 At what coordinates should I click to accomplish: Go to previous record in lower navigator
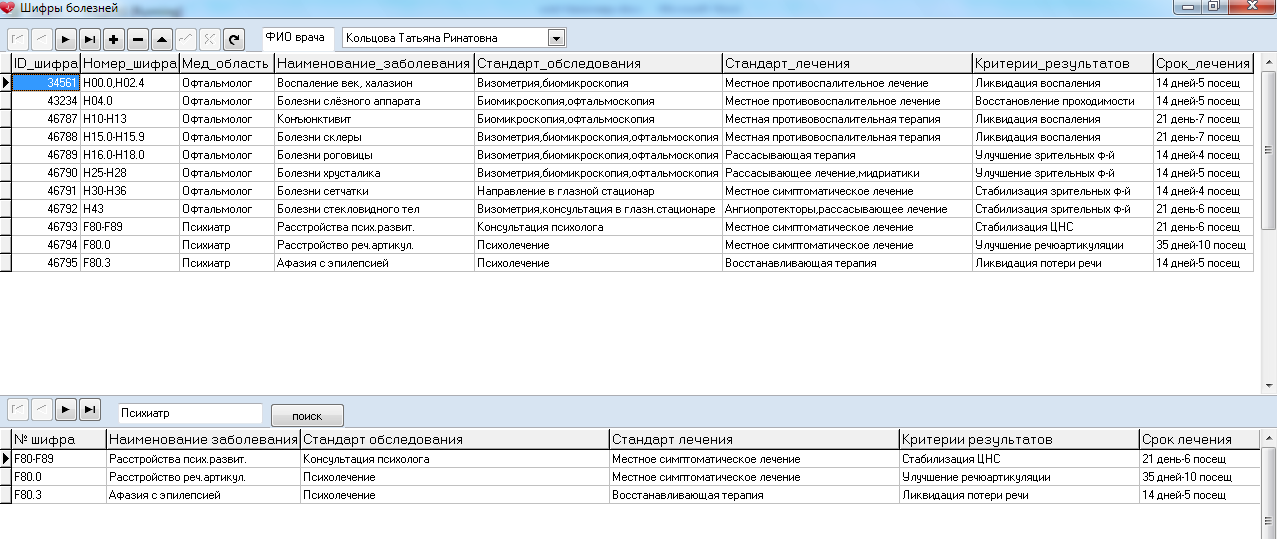[x=42, y=409]
